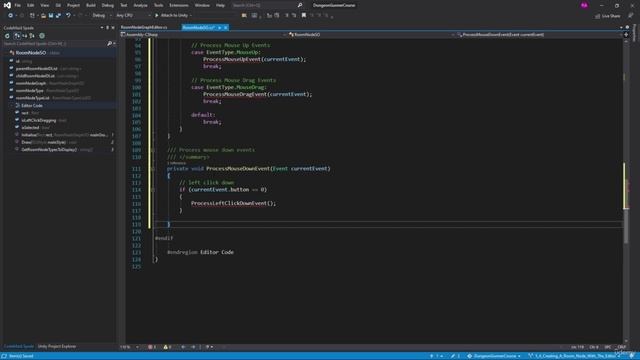Open the Tools menu
Screen dimensions: 640x360
(x=158, y=5)
